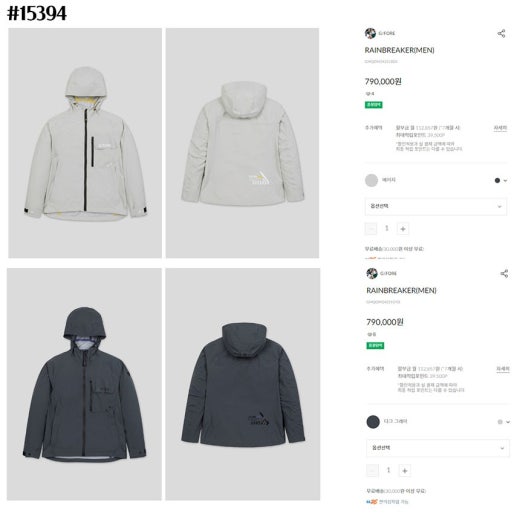
Task: Open the dark gray jacket front view image
Action: point(84,384)
